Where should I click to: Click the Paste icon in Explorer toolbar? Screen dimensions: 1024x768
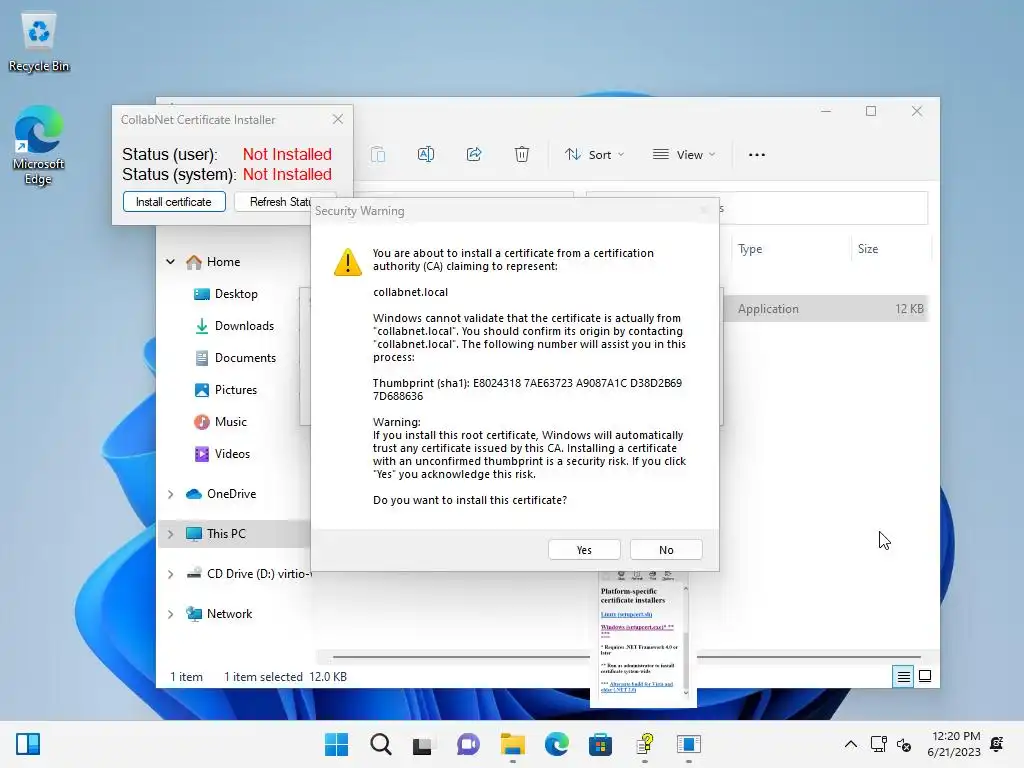point(378,154)
